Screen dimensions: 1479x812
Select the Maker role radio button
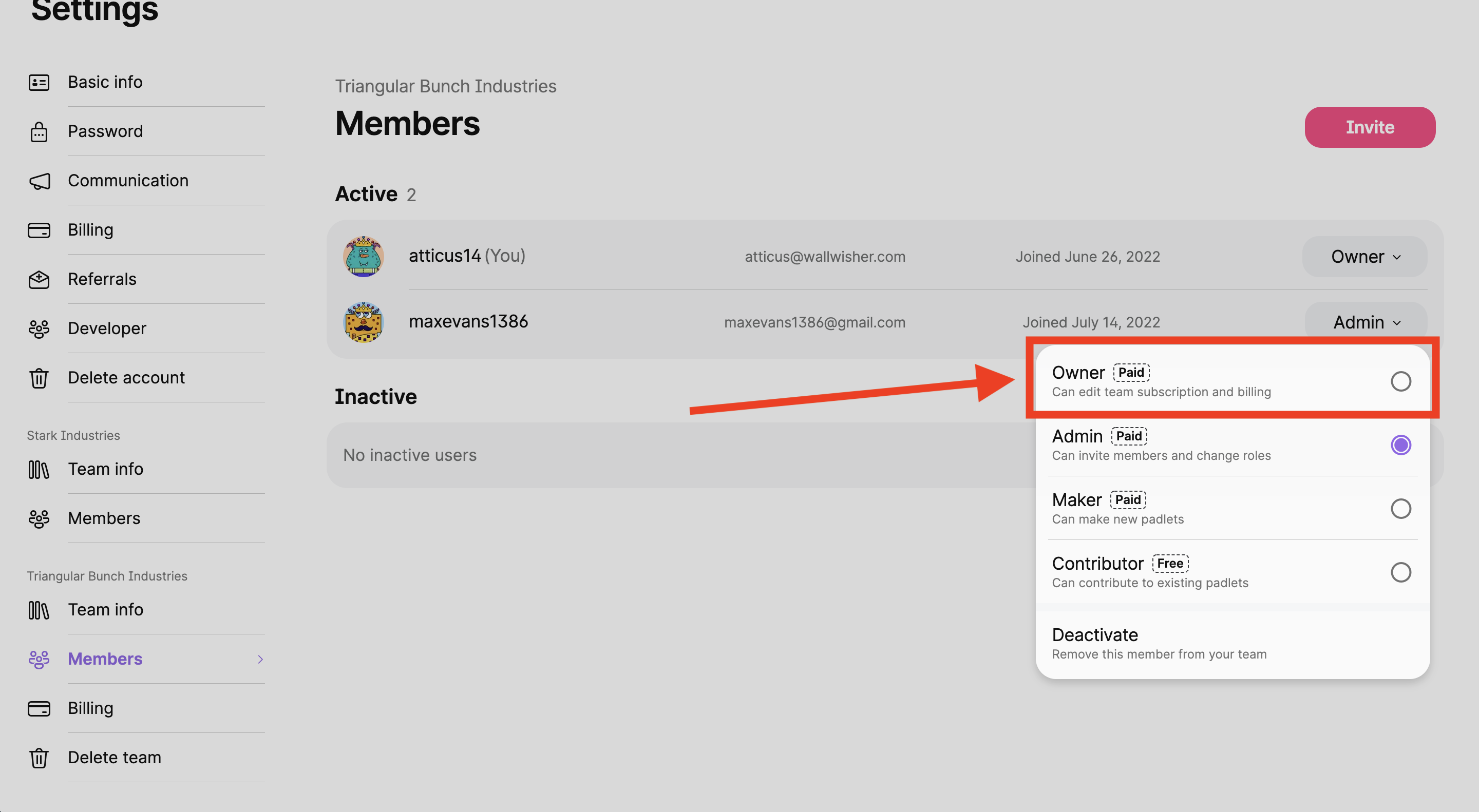pyautogui.click(x=1401, y=509)
